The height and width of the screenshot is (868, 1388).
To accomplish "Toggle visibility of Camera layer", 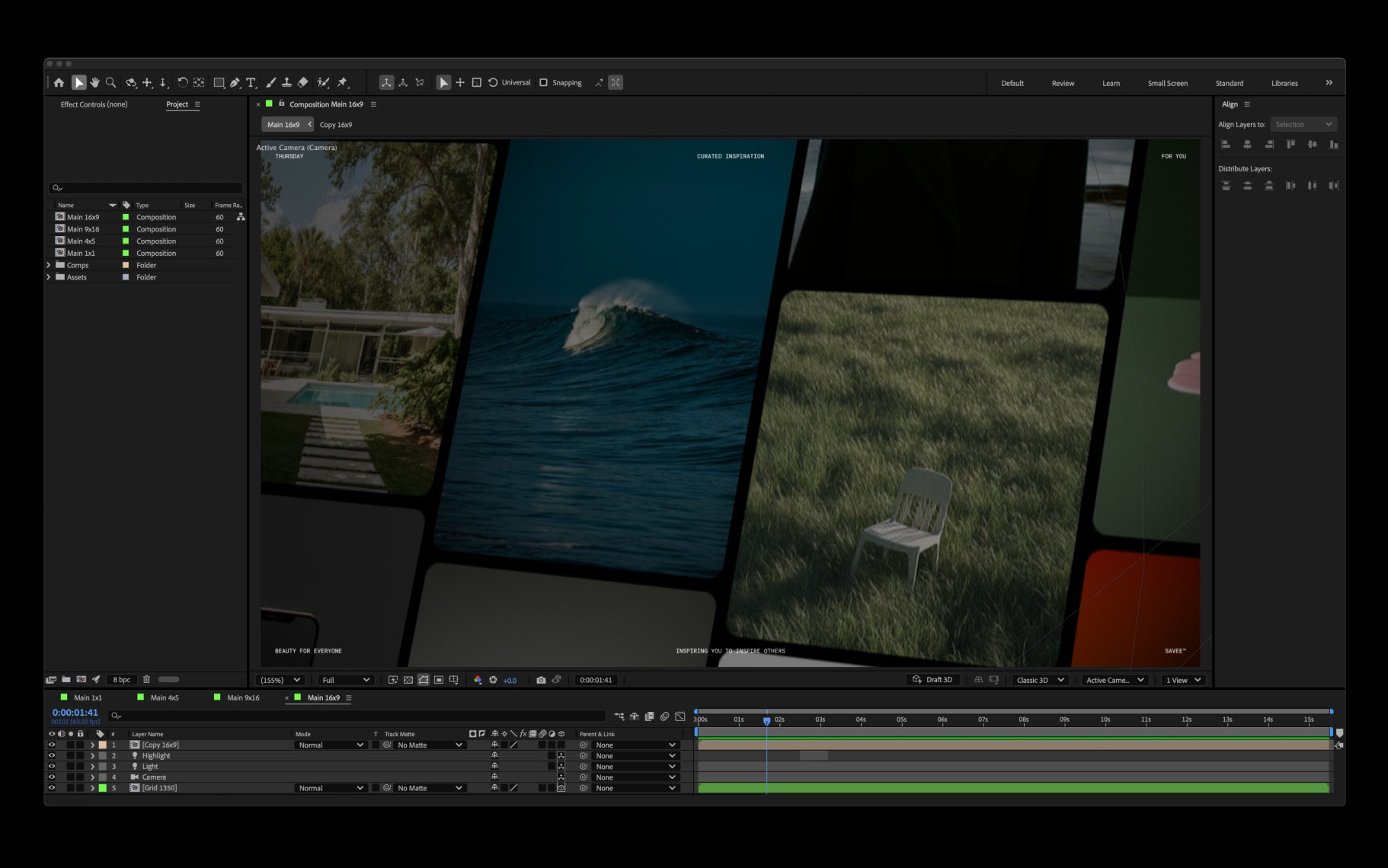I will (x=52, y=777).
